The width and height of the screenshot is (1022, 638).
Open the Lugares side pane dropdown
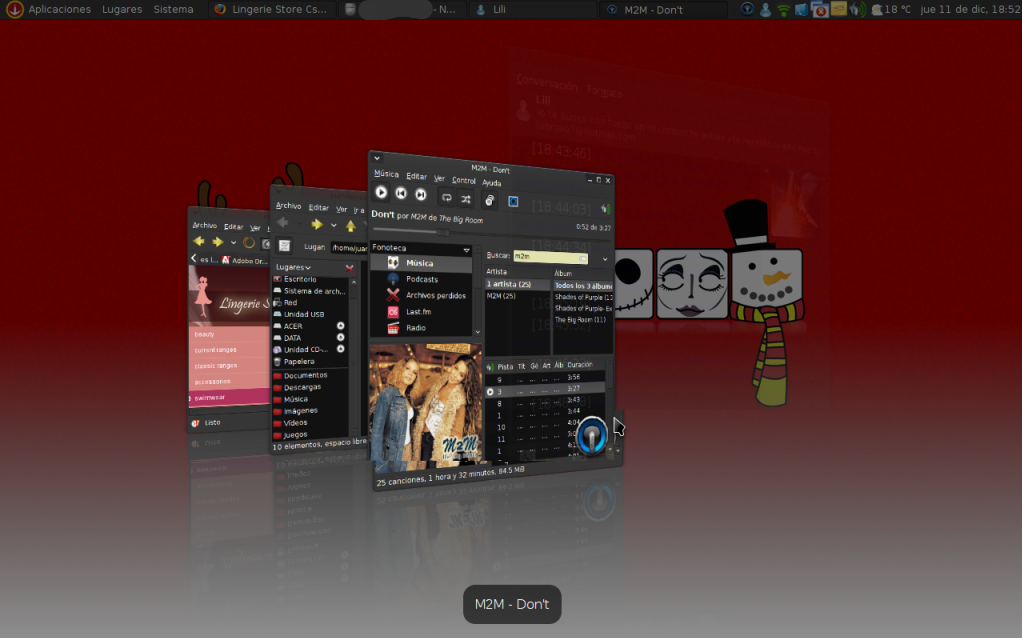point(293,267)
